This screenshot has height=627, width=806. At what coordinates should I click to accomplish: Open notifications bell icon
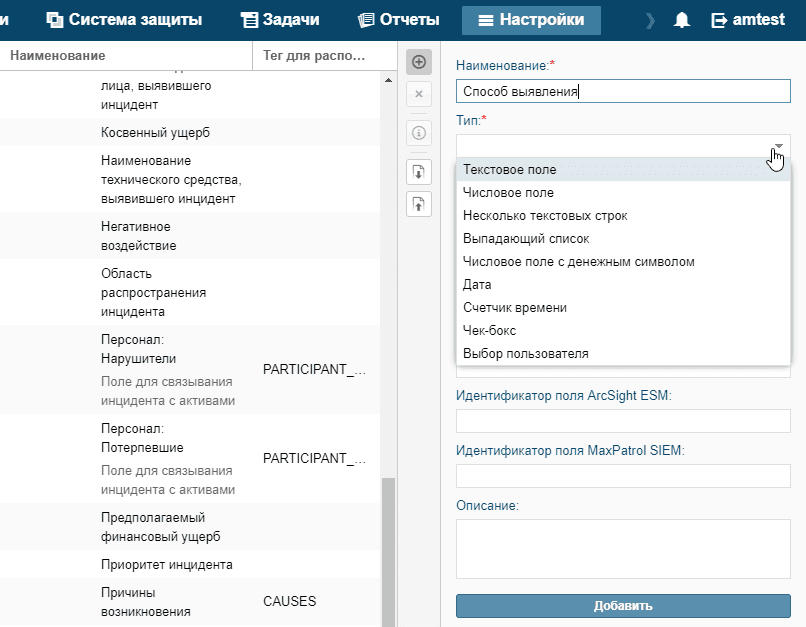[x=683, y=20]
